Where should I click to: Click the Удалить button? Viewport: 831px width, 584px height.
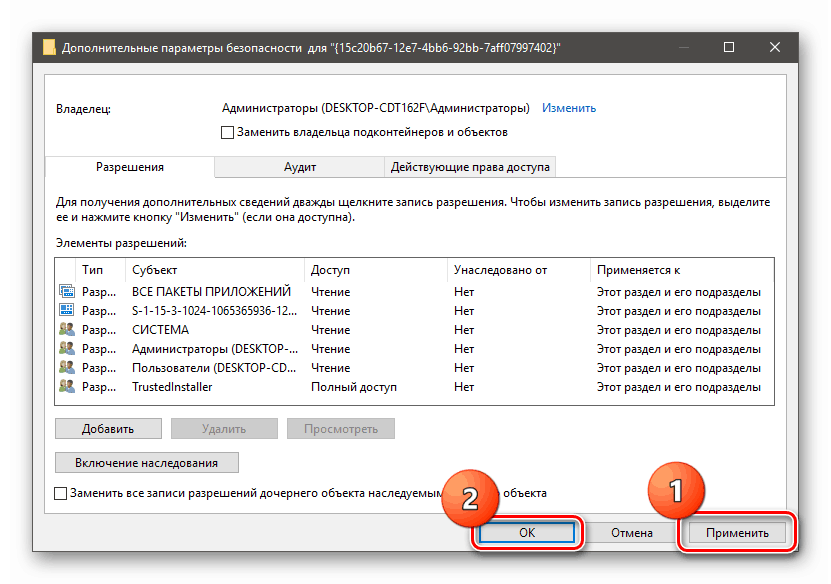(224, 429)
